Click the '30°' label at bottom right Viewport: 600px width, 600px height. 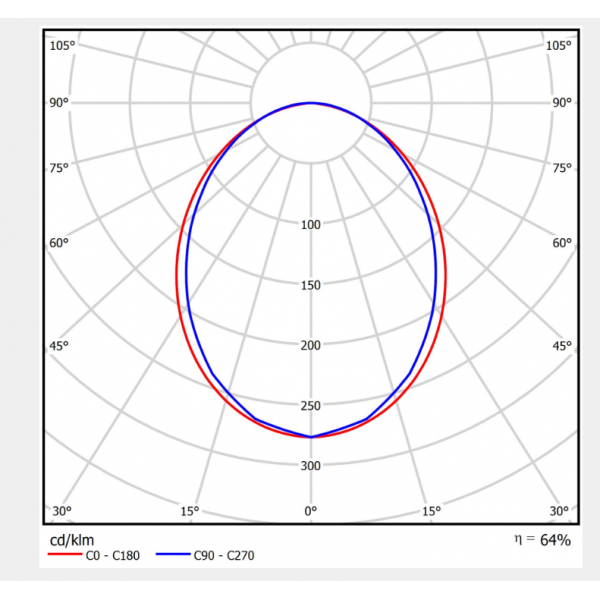coord(559,511)
